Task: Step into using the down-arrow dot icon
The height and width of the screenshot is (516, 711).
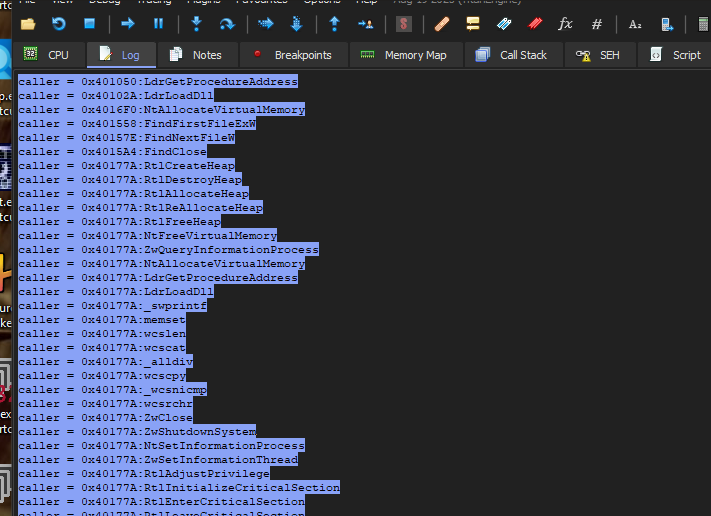Action: pos(196,24)
